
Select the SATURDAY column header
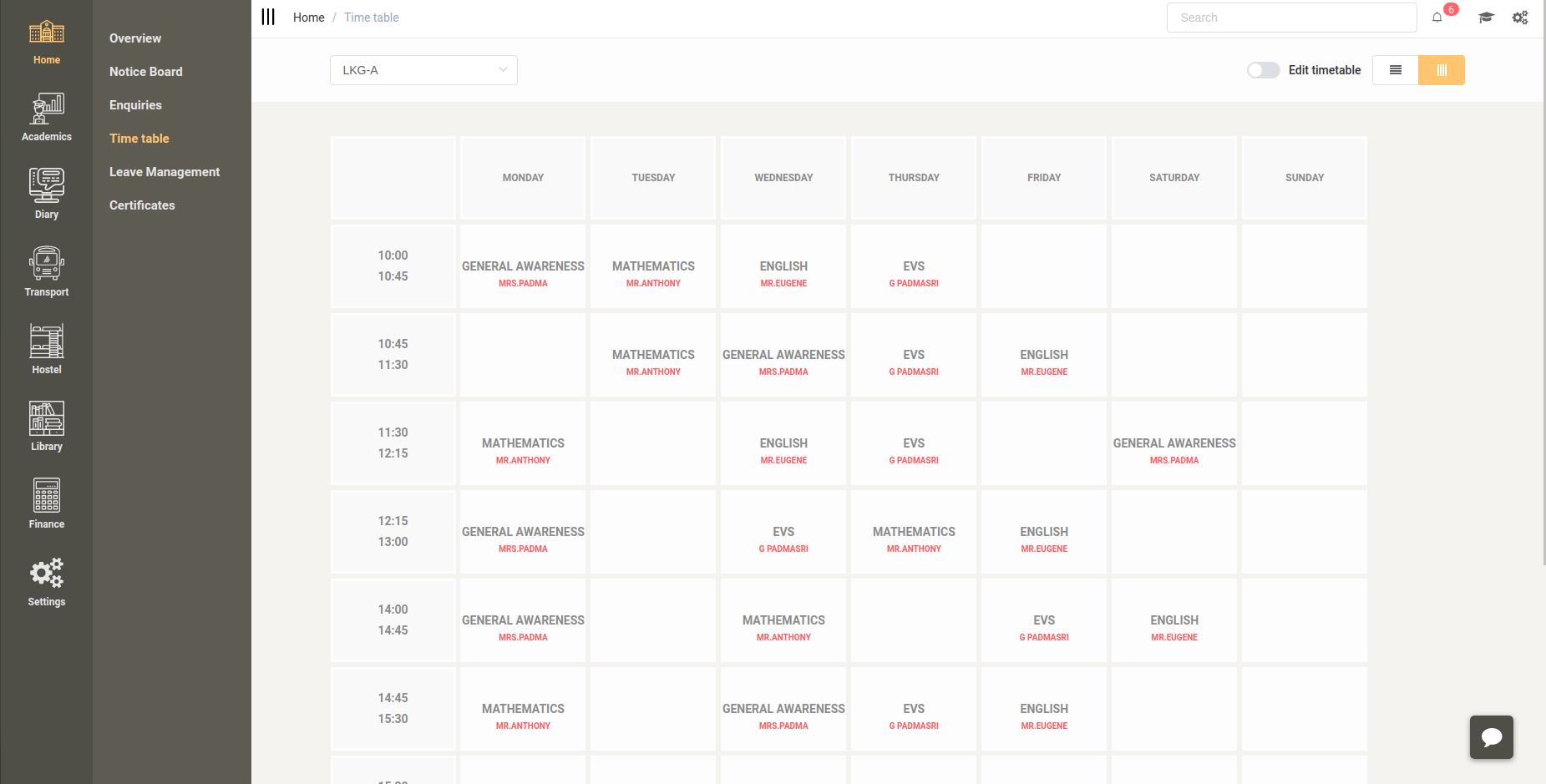point(1174,178)
